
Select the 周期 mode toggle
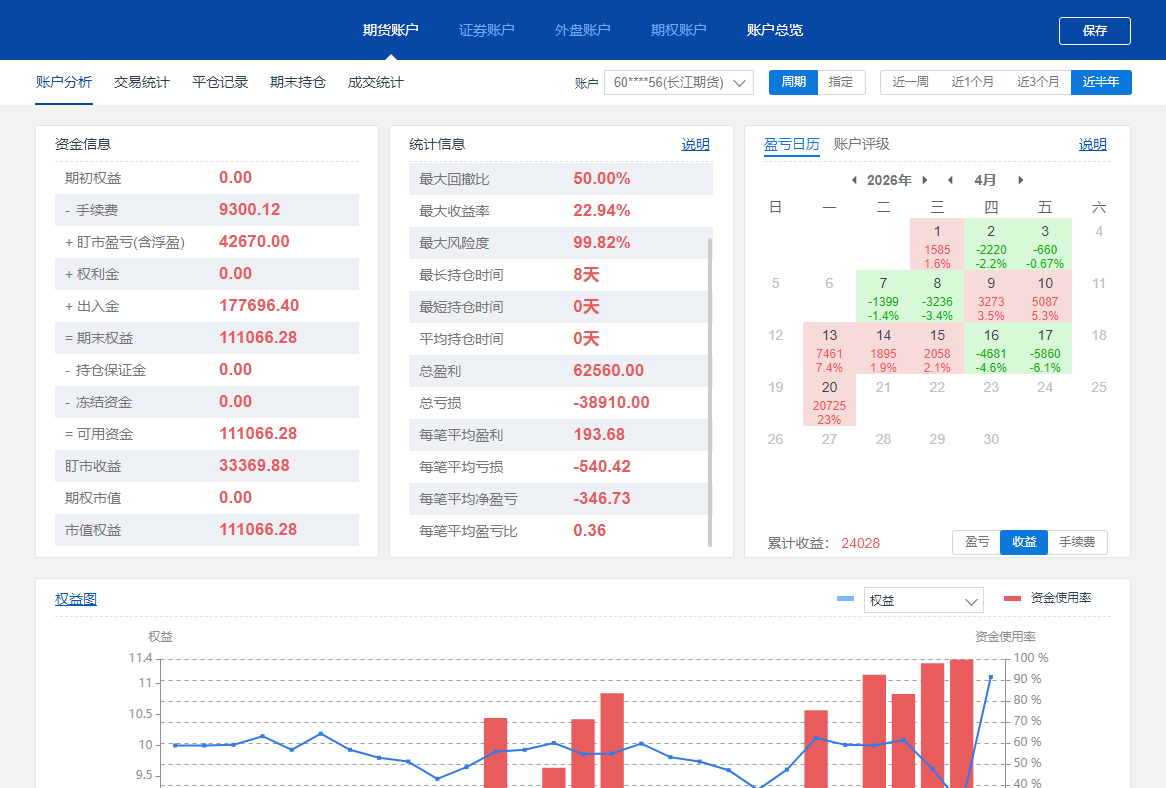pos(793,82)
